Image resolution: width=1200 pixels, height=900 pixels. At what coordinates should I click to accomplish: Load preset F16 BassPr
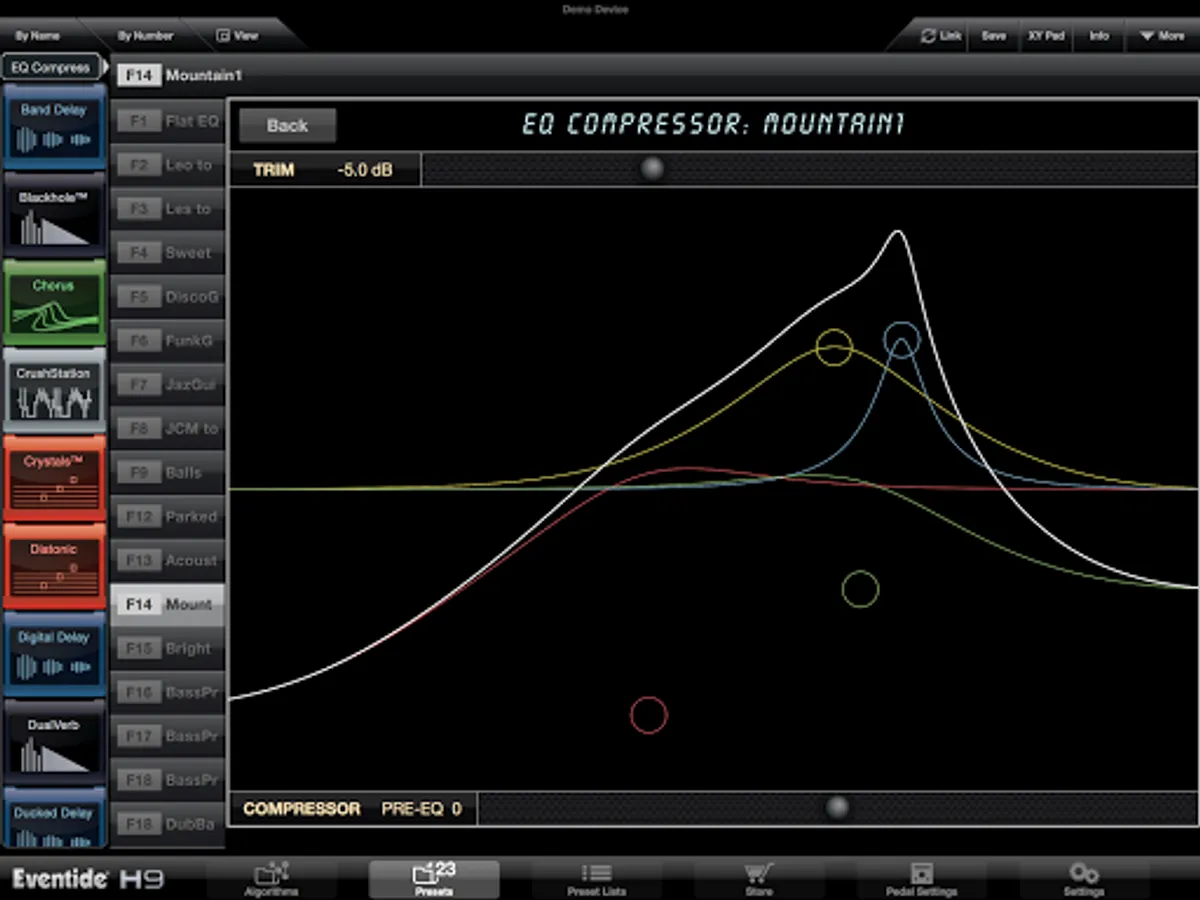tap(168, 693)
